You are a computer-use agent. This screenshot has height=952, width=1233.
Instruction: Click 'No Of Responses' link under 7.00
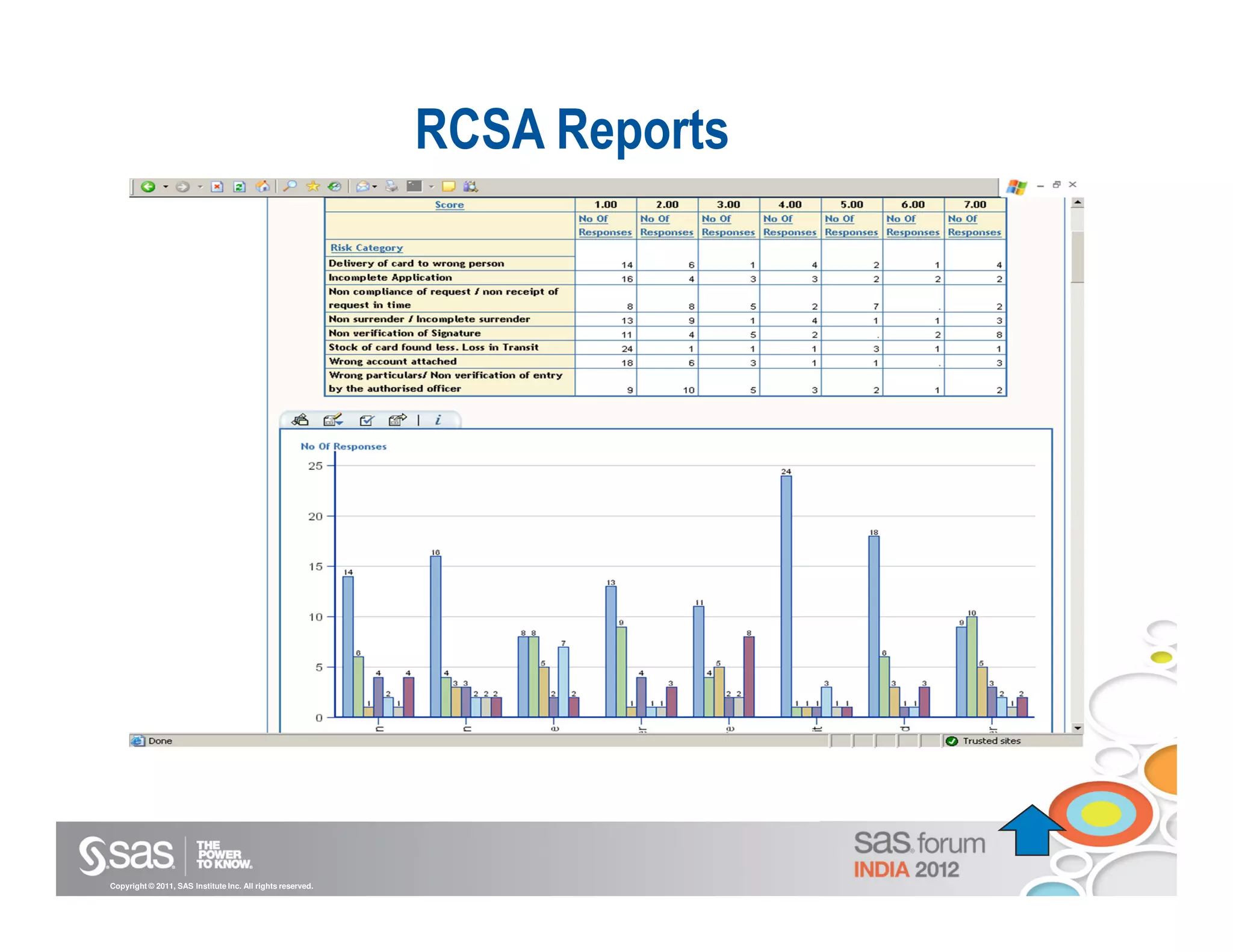tap(974, 226)
